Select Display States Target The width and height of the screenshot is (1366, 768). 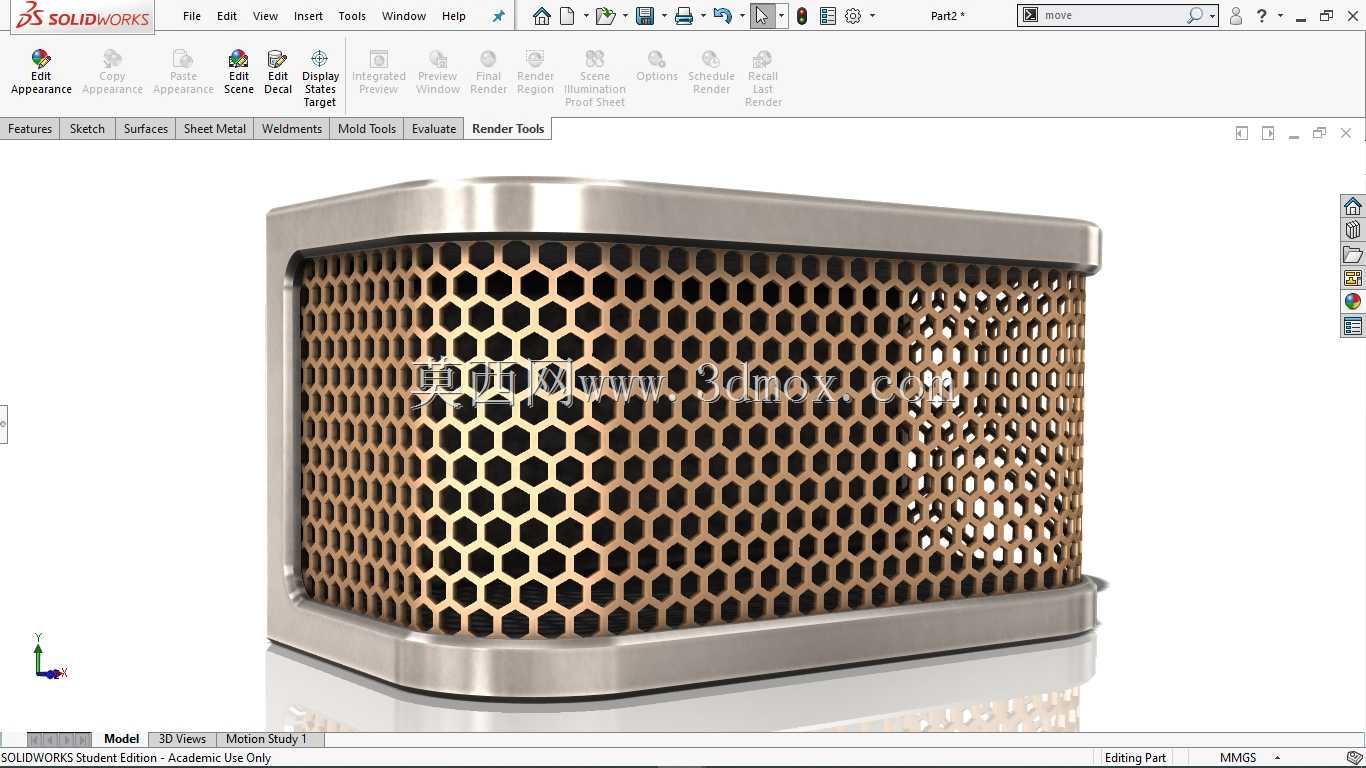[x=320, y=79]
